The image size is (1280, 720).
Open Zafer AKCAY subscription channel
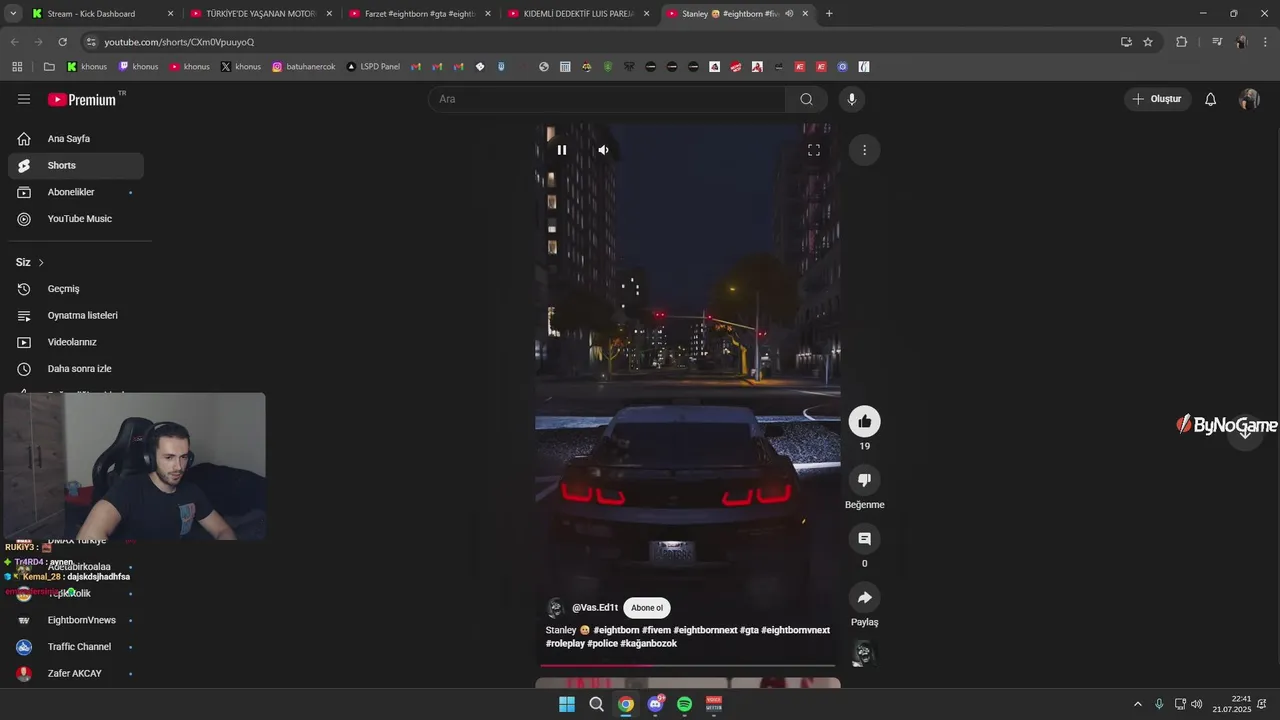click(76, 673)
